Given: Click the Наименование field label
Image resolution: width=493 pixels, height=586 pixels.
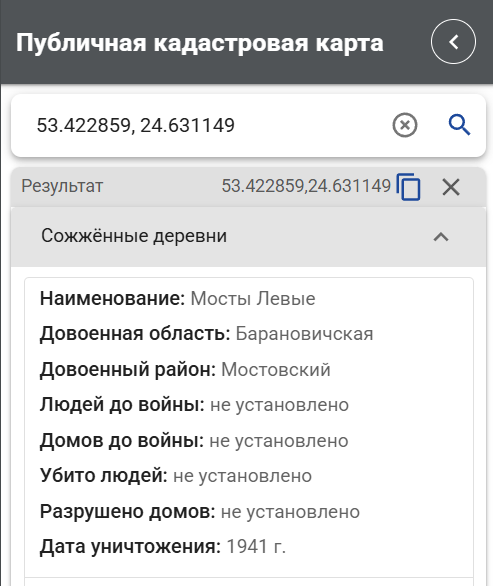Looking at the screenshot, I should [113, 299].
